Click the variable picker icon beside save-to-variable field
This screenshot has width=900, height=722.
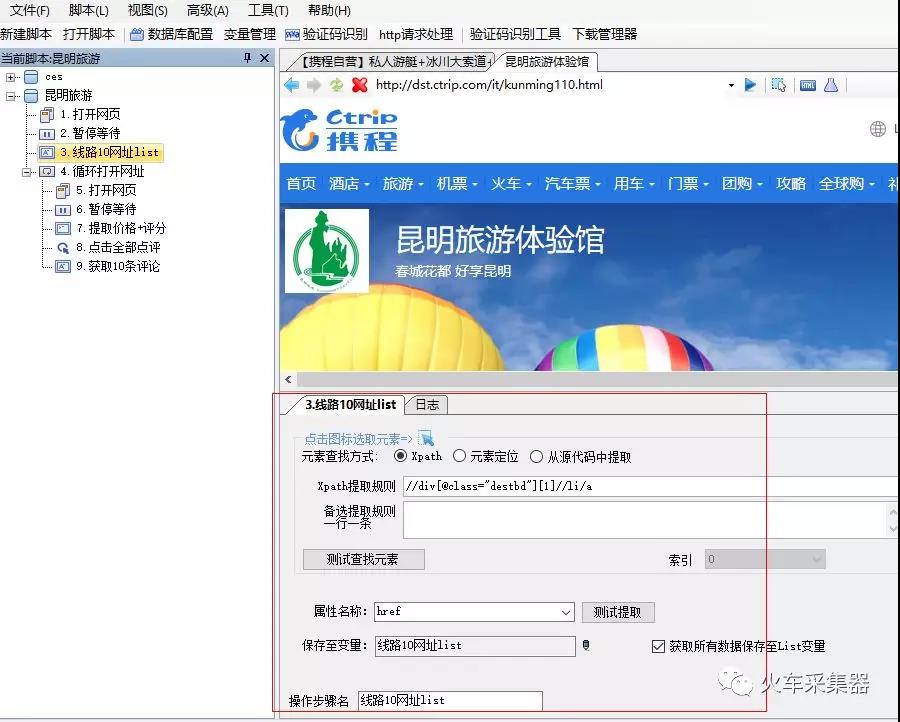tap(586, 645)
